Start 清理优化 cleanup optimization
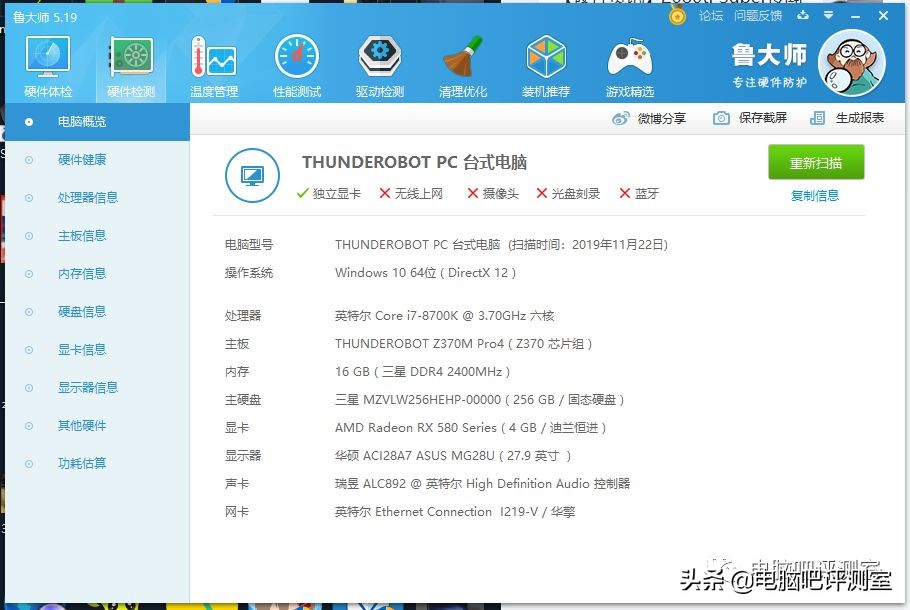This screenshot has height=610, width=910. coord(462,63)
